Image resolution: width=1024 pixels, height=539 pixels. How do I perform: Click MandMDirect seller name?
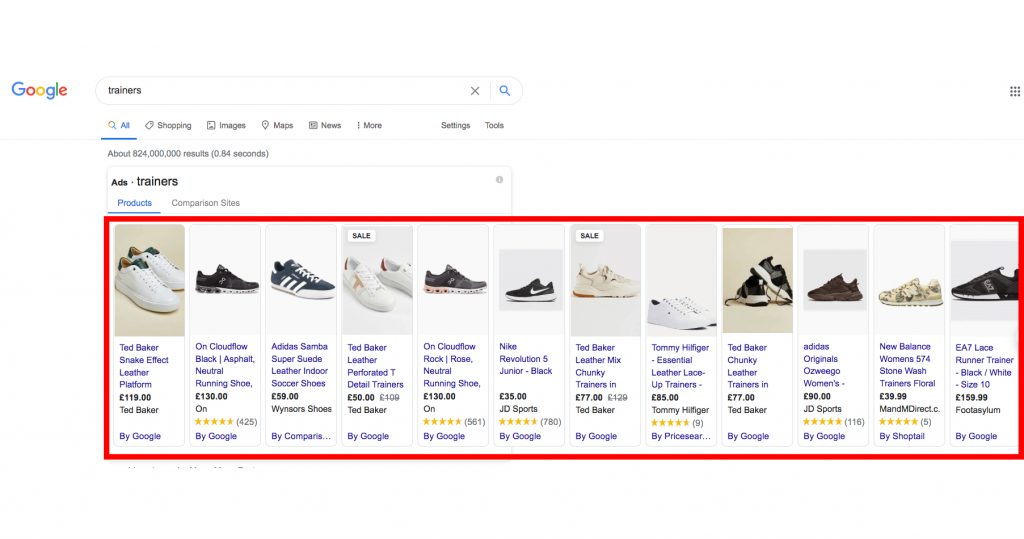[910, 409]
